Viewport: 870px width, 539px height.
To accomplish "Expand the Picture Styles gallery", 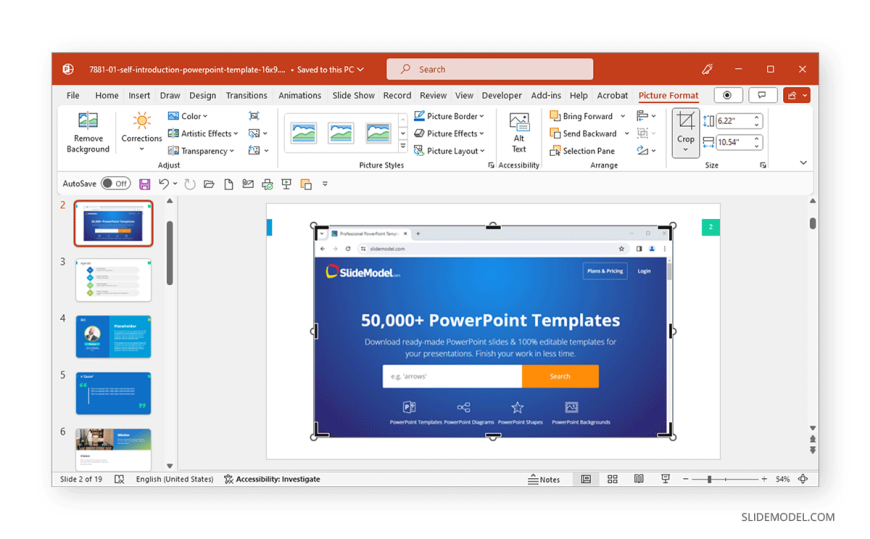I will point(403,147).
